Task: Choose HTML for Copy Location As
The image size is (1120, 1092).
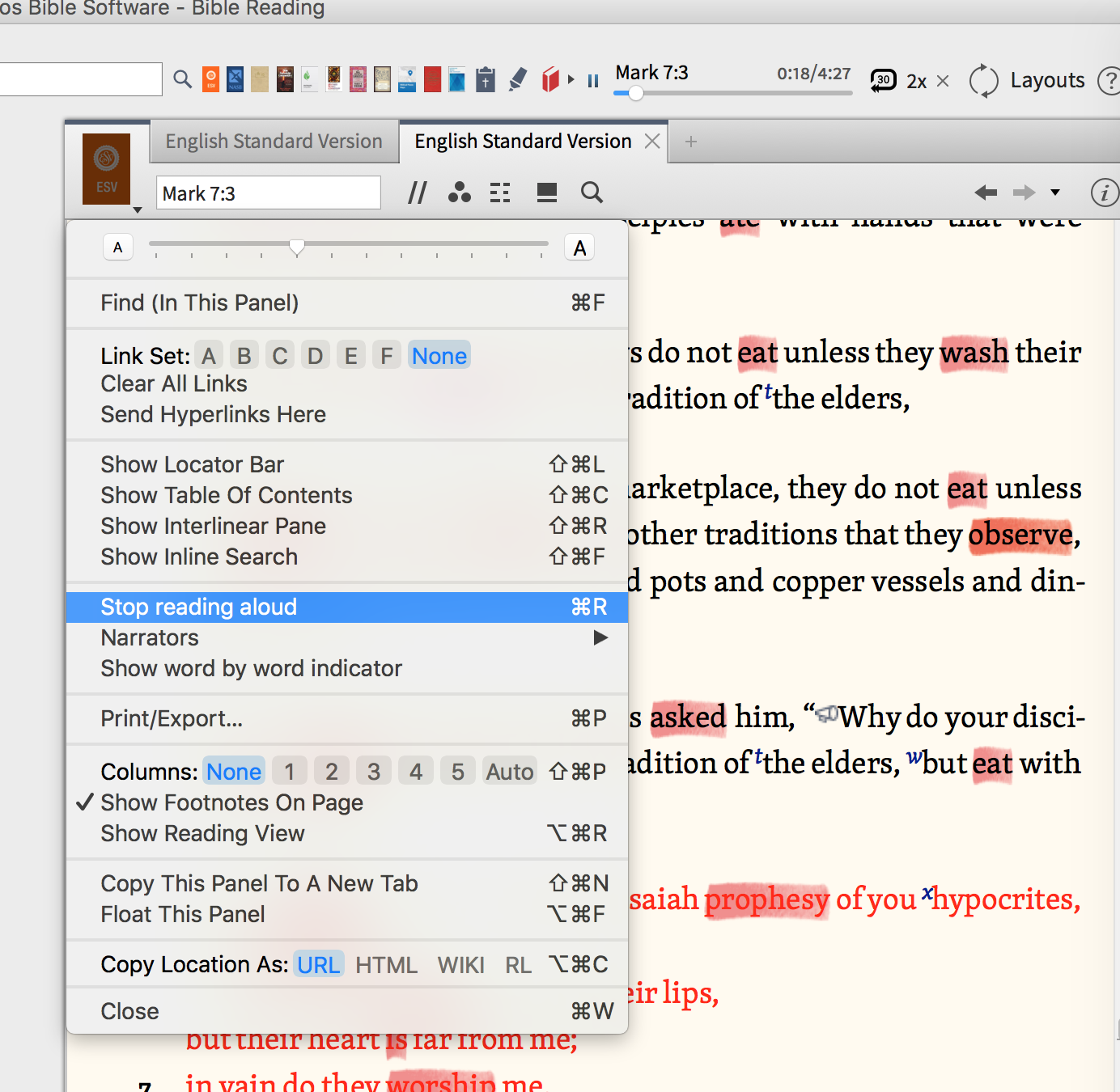Action: click(387, 964)
